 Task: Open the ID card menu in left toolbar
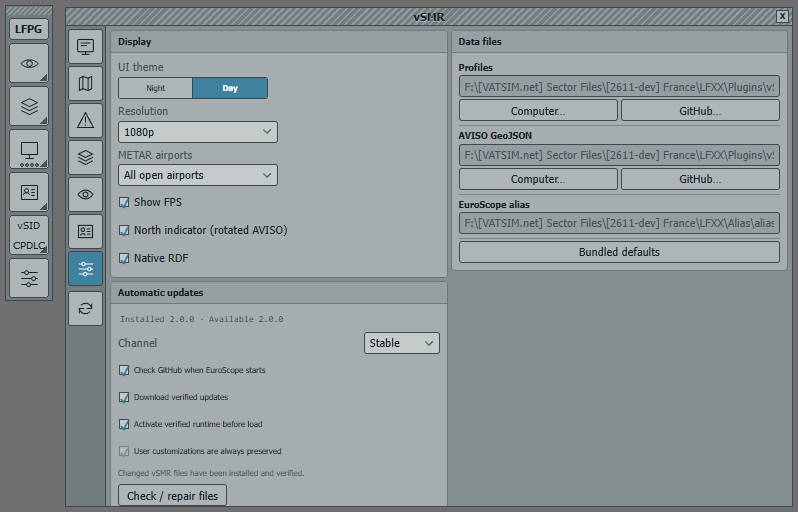click(x=29, y=192)
